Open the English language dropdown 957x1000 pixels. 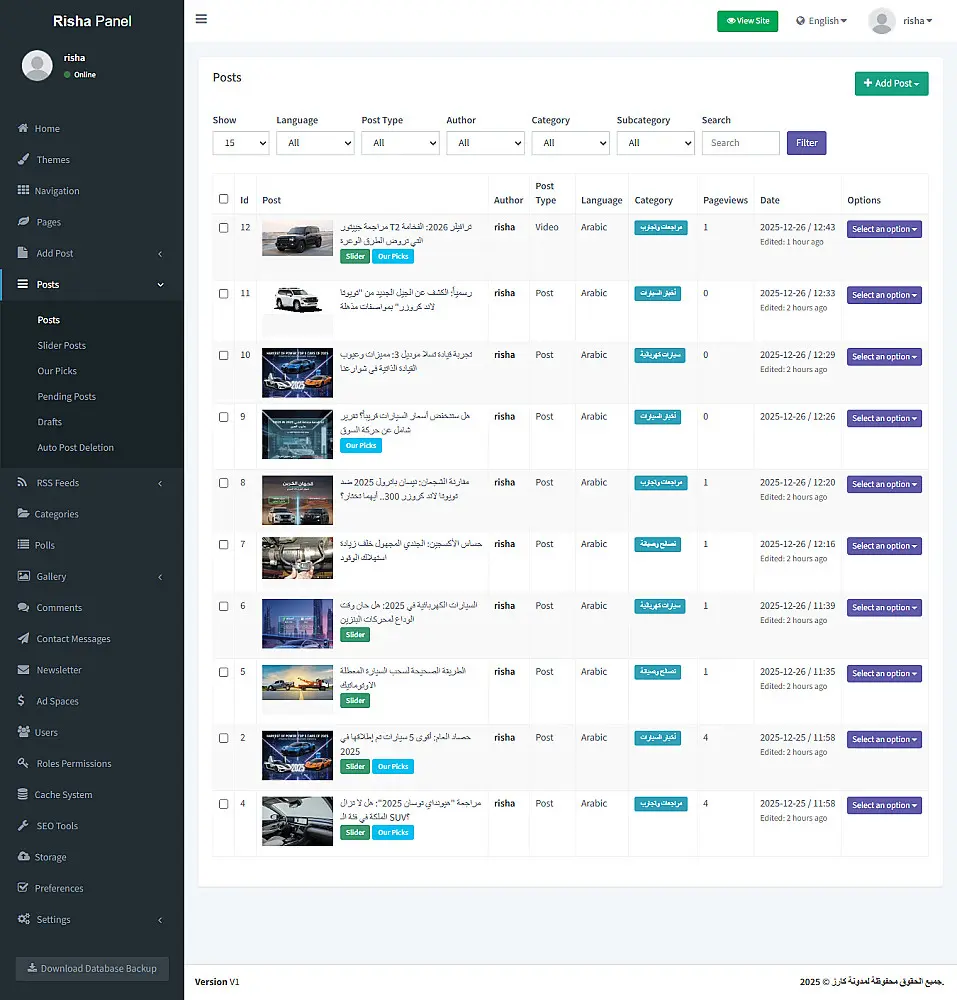click(822, 21)
